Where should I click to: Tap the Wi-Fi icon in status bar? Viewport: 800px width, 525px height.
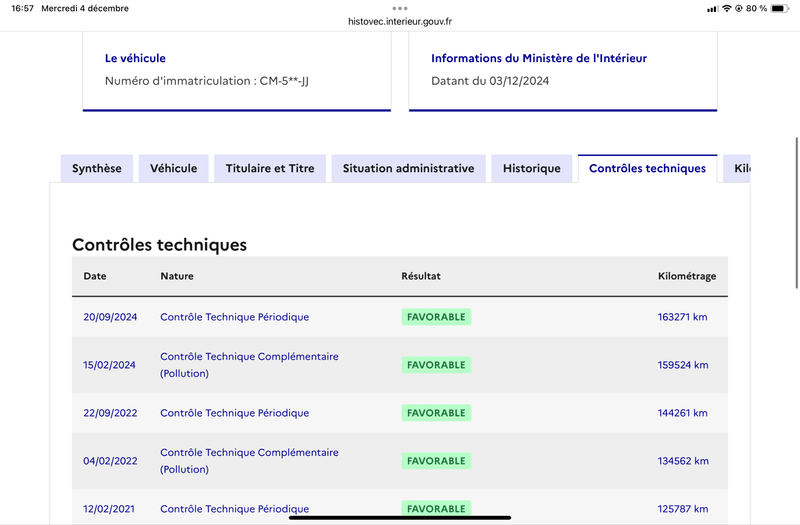click(727, 8)
